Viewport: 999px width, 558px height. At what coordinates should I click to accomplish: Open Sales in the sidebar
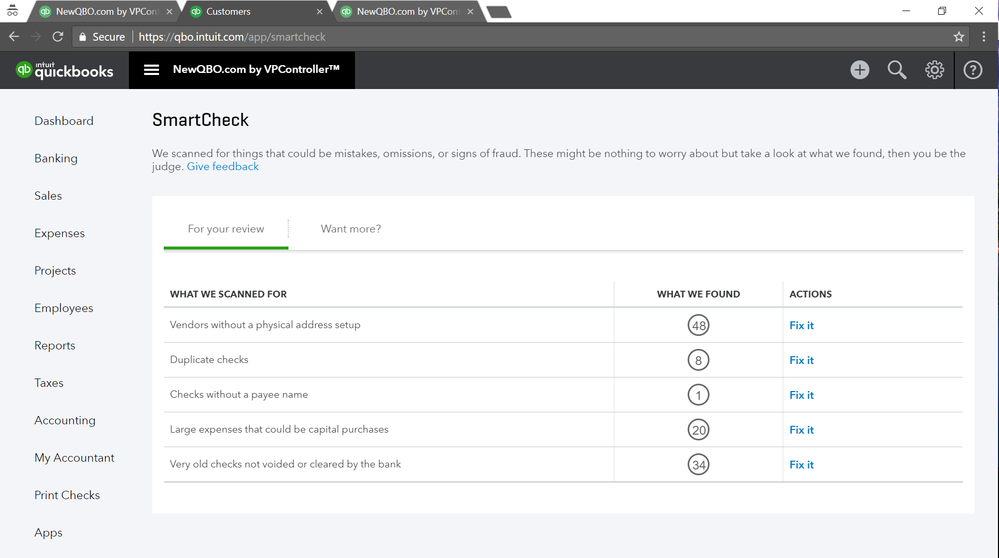tap(48, 196)
